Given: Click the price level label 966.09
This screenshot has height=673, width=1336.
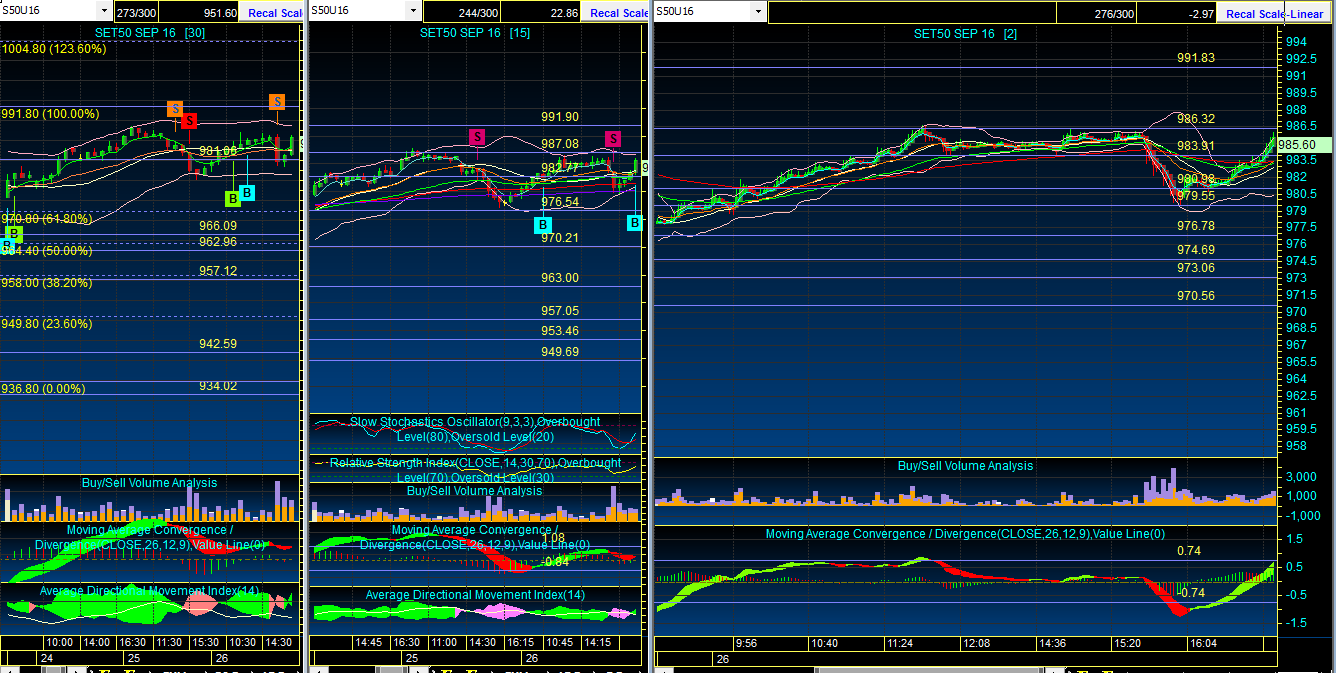Looking at the screenshot, I should [x=218, y=226].
